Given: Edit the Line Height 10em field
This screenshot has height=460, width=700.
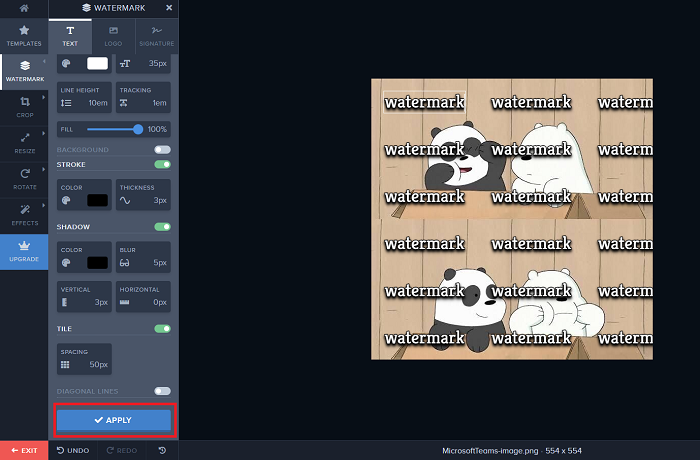Looking at the screenshot, I should (x=84, y=97).
